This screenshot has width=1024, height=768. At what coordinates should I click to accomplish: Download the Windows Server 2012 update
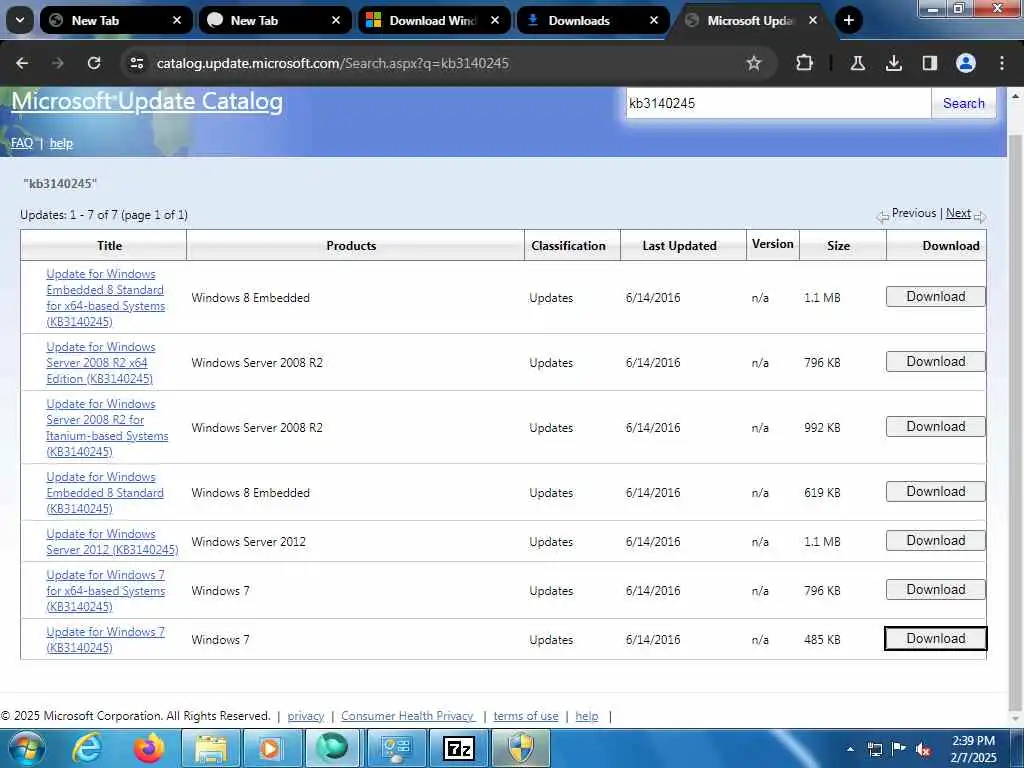935,540
